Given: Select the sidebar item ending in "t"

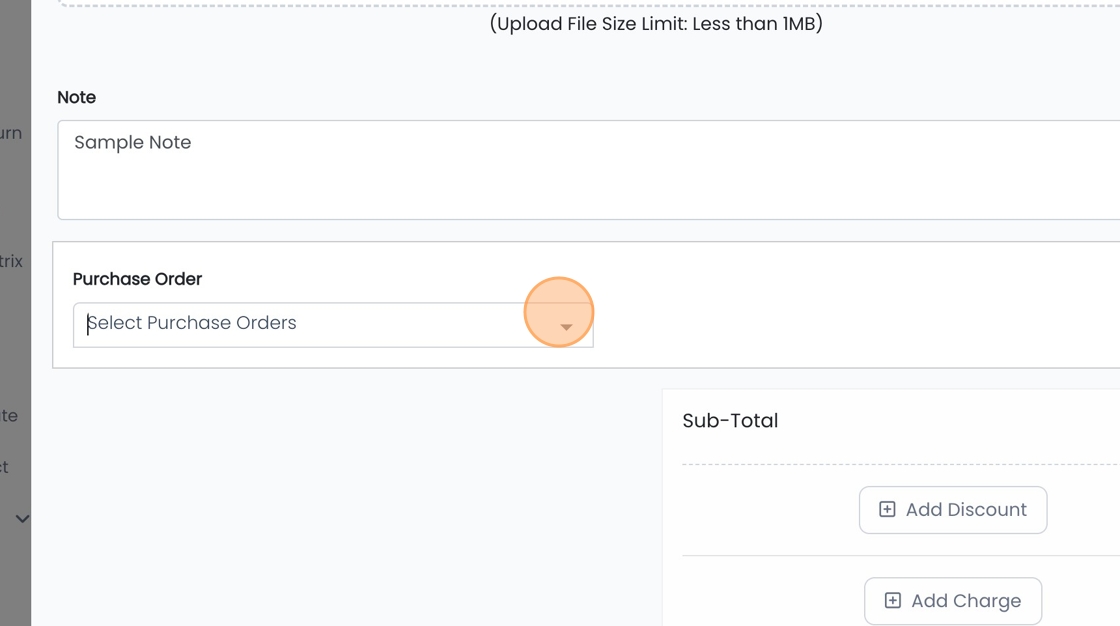Looking at the screenshot, I should [5, 467].
